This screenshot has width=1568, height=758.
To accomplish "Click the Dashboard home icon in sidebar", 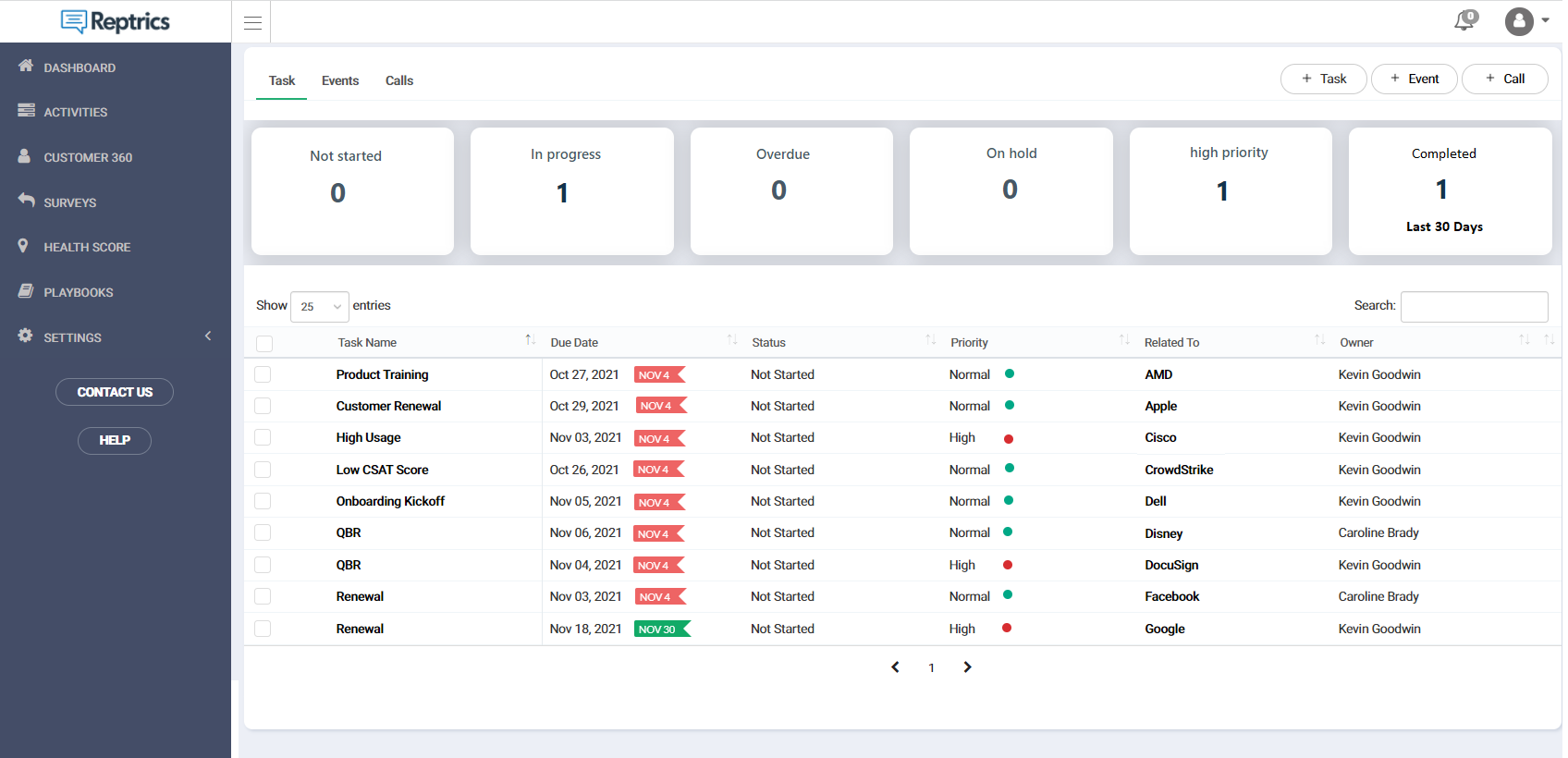I will tap(26, 67).
